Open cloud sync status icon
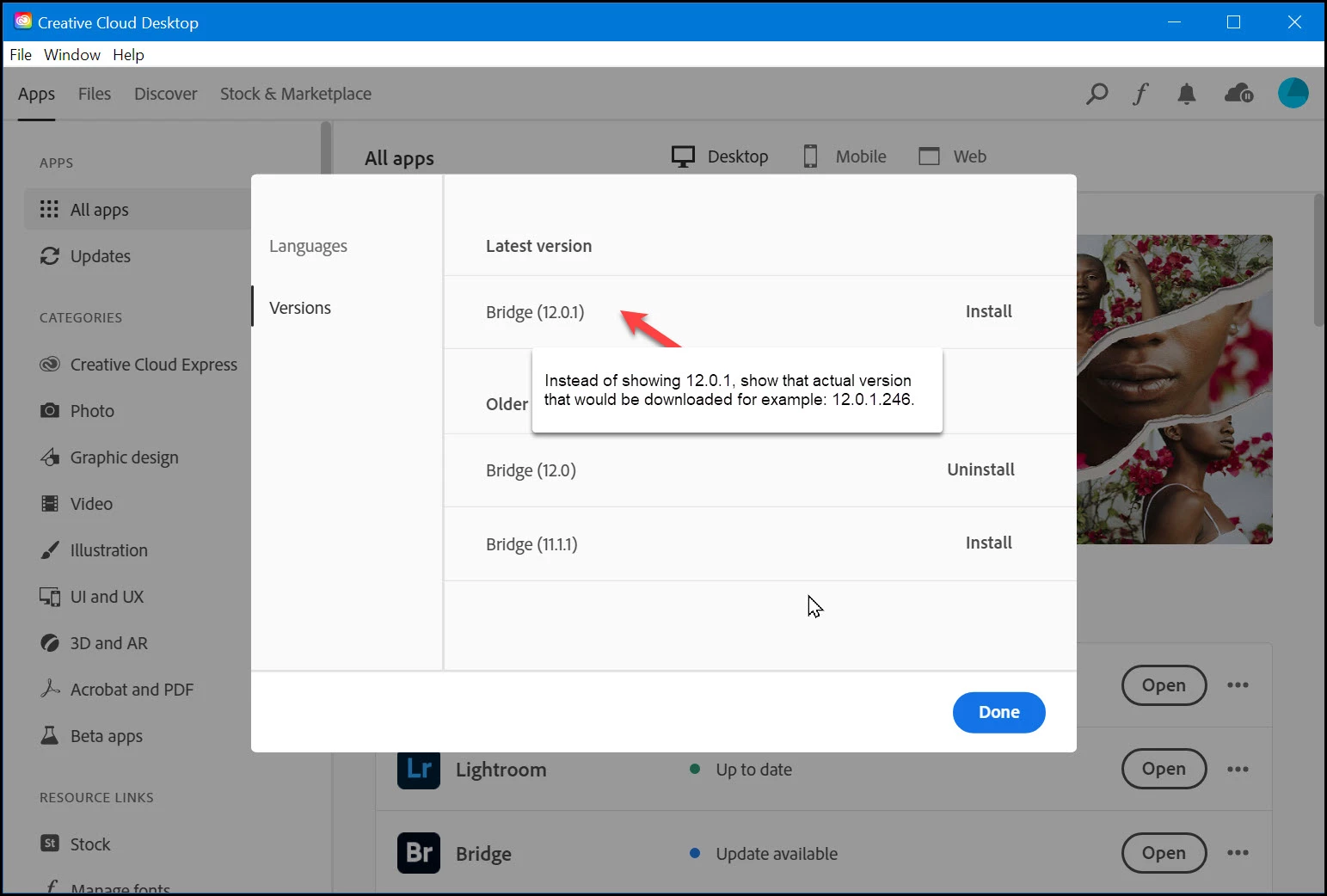Image resolution: width=1327 pixels, height=896 pixels. coord(1239,93)
